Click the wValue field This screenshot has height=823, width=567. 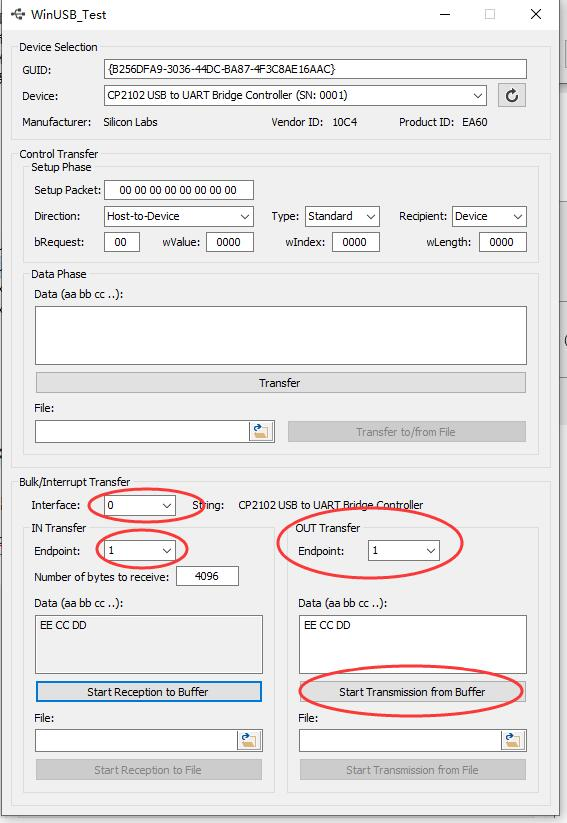pos(229,242)
